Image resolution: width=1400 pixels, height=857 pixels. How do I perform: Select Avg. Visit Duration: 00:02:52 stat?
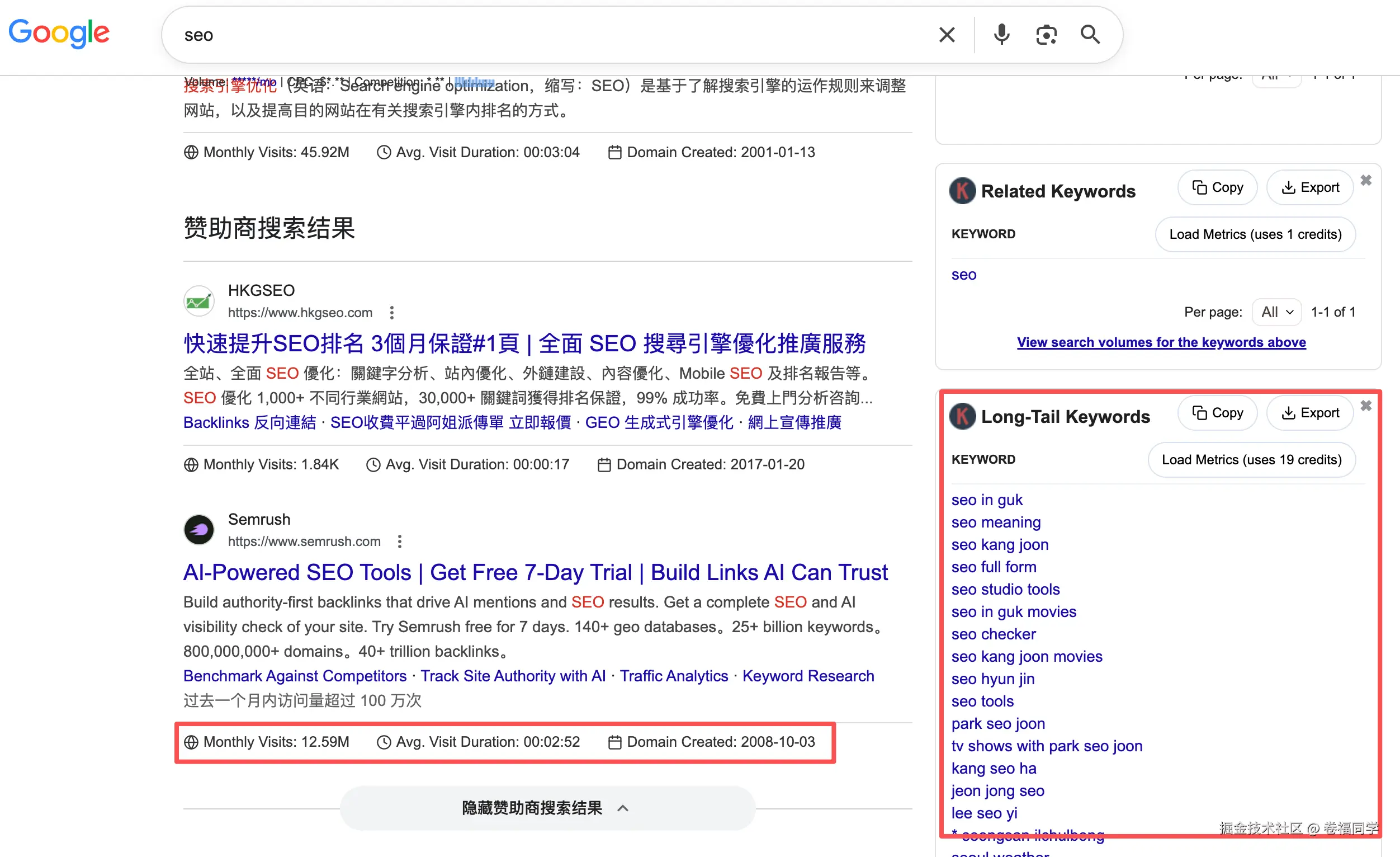click(x=479, y=742)
